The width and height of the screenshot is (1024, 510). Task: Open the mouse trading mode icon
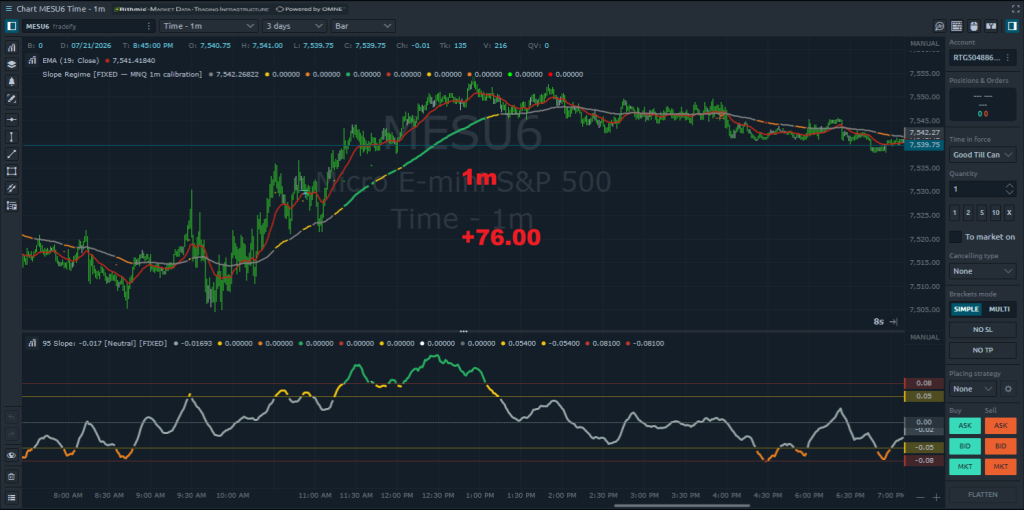(974, 26)
